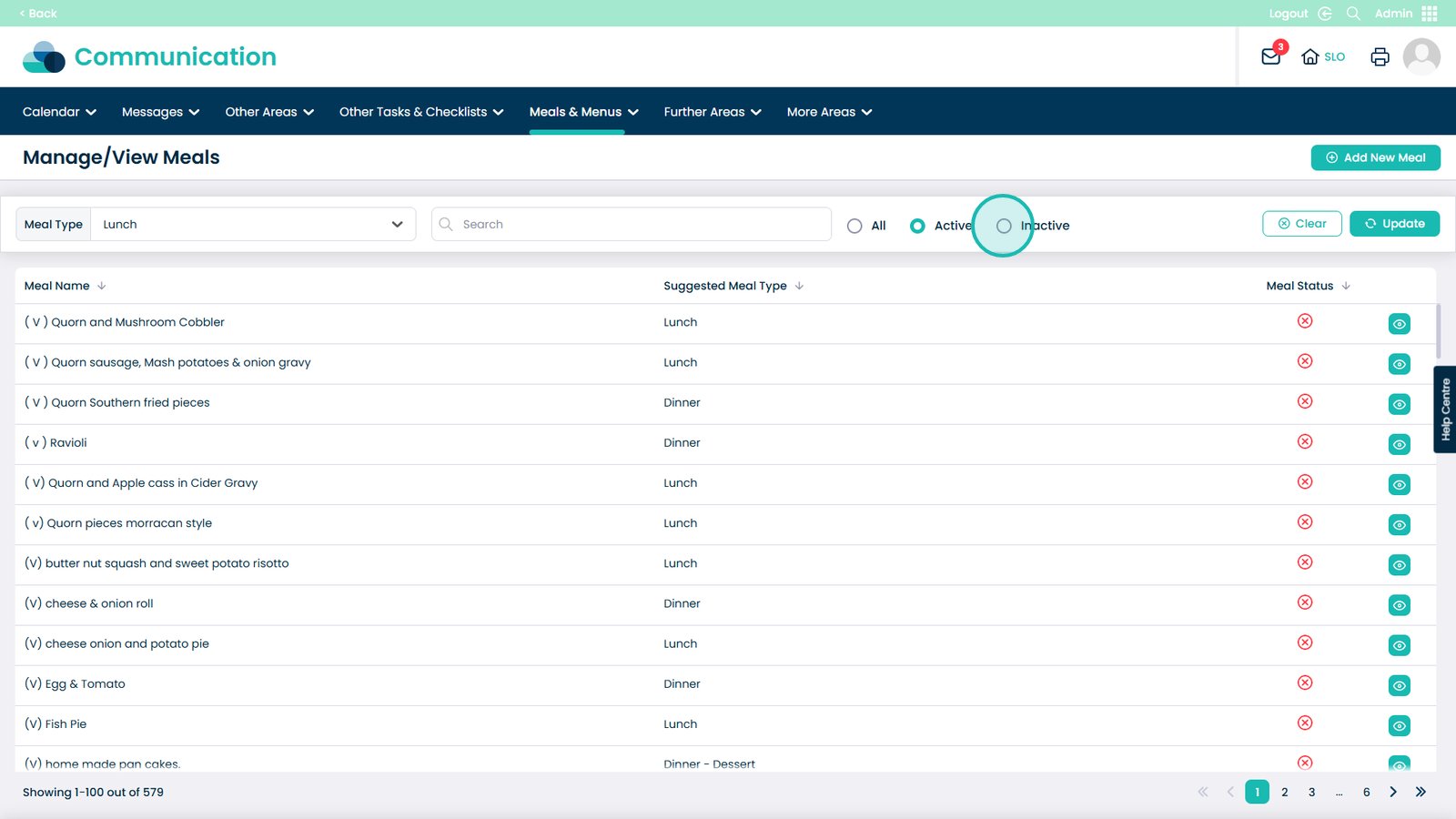Open the messages envelope inbox icon
Image resolution: width=1456 pixels, height=819 pixels.
[1270, 56]
